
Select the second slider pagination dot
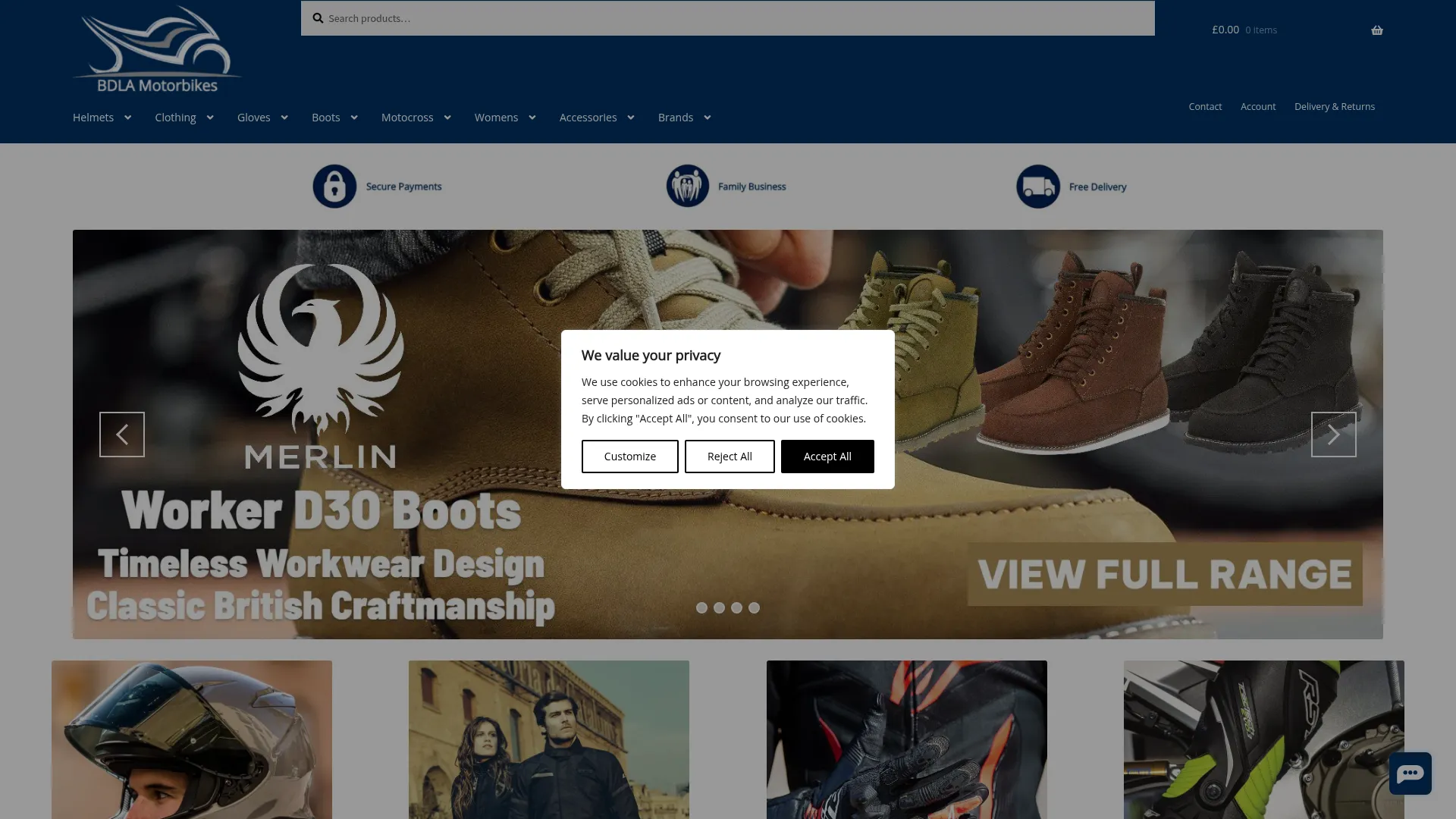tap(719, 608)
